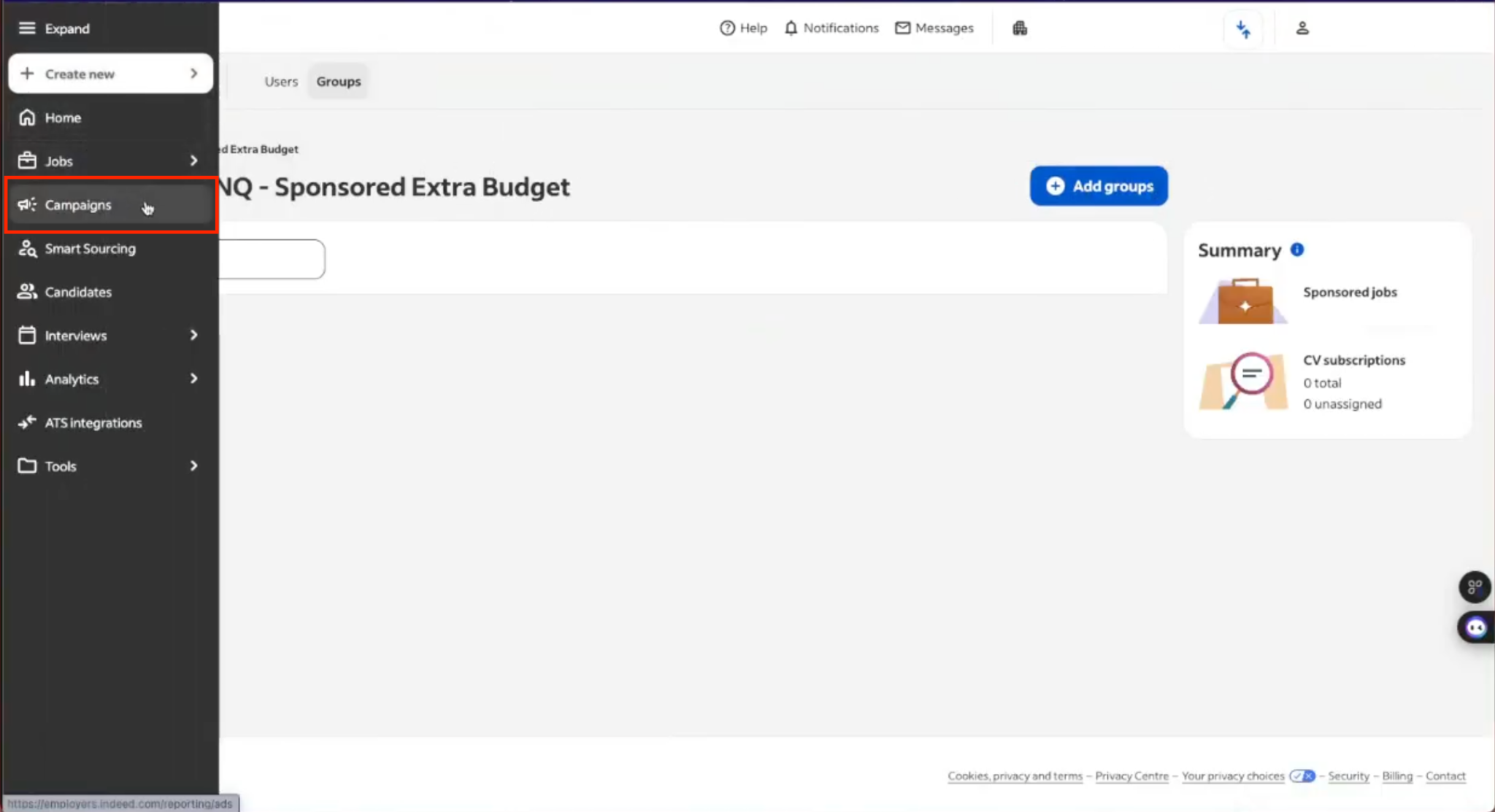Screen dimensions: 1495x812
Task: Open the chat bot floating icon
Action: click(1475, 627)
